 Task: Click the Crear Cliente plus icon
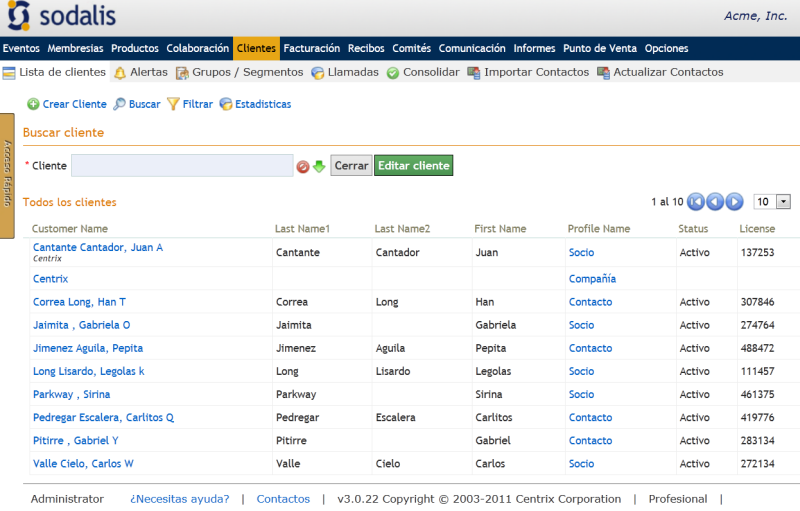(x=33, y=104)
